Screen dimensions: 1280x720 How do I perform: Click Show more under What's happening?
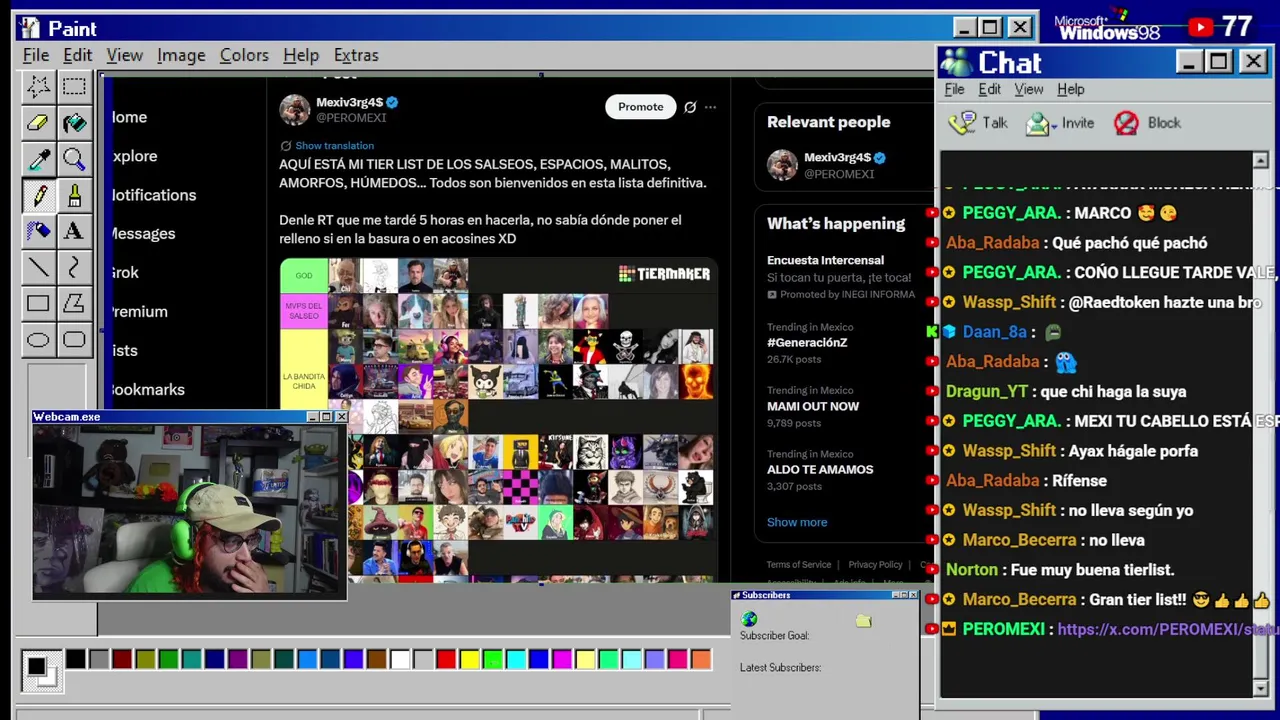pos(797,522)
